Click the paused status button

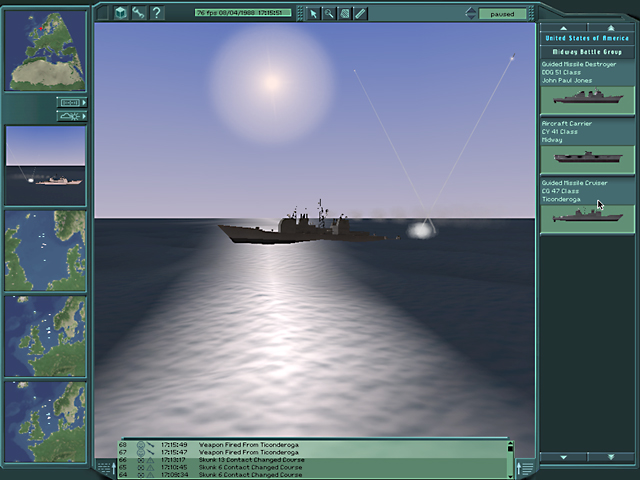click(x=502, y=14)
